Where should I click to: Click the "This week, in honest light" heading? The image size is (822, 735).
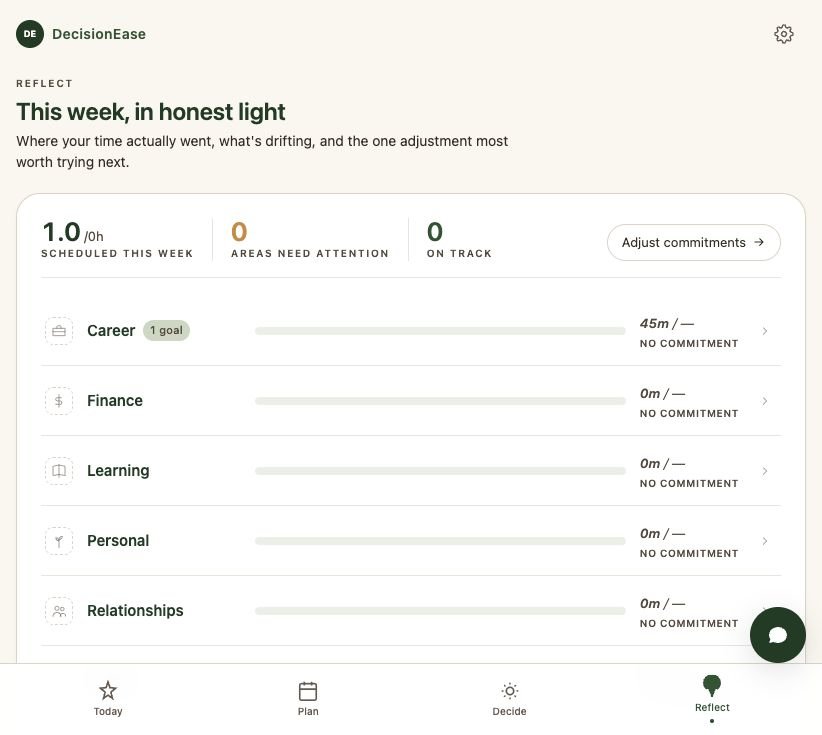pos(151,112)
